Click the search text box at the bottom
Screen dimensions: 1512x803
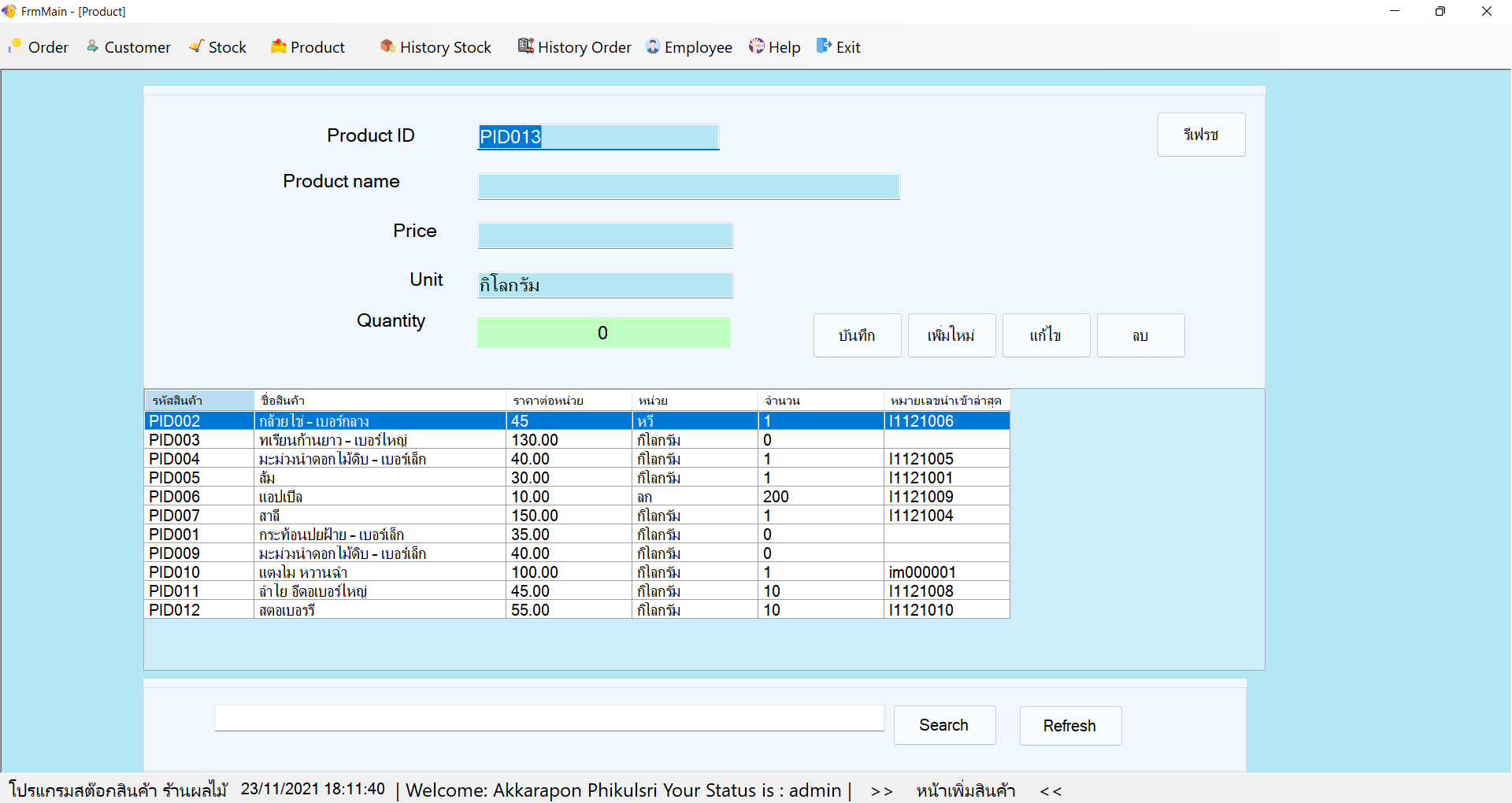[x=549, y=718]
